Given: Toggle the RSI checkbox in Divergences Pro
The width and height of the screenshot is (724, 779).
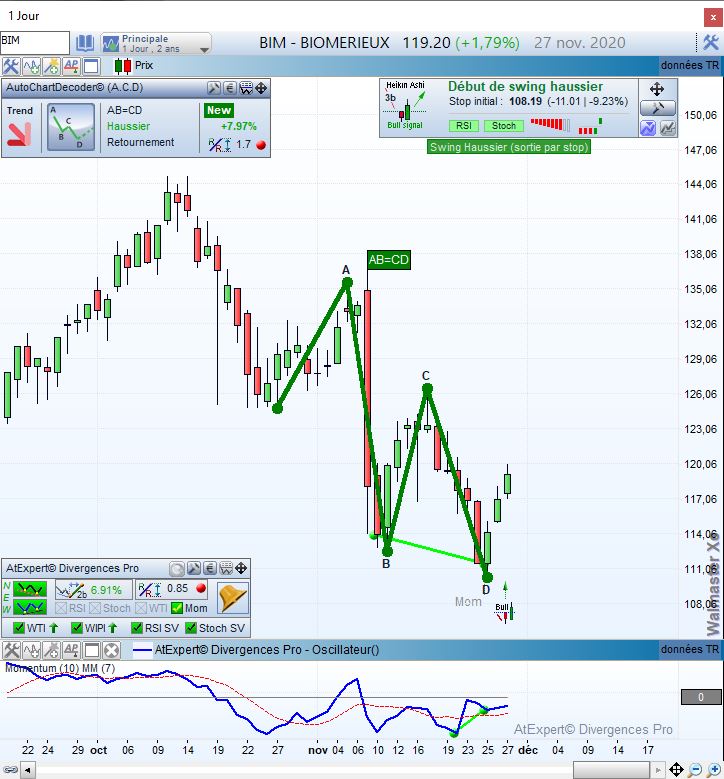Looking at the screenshot, I should pos(61,608).
